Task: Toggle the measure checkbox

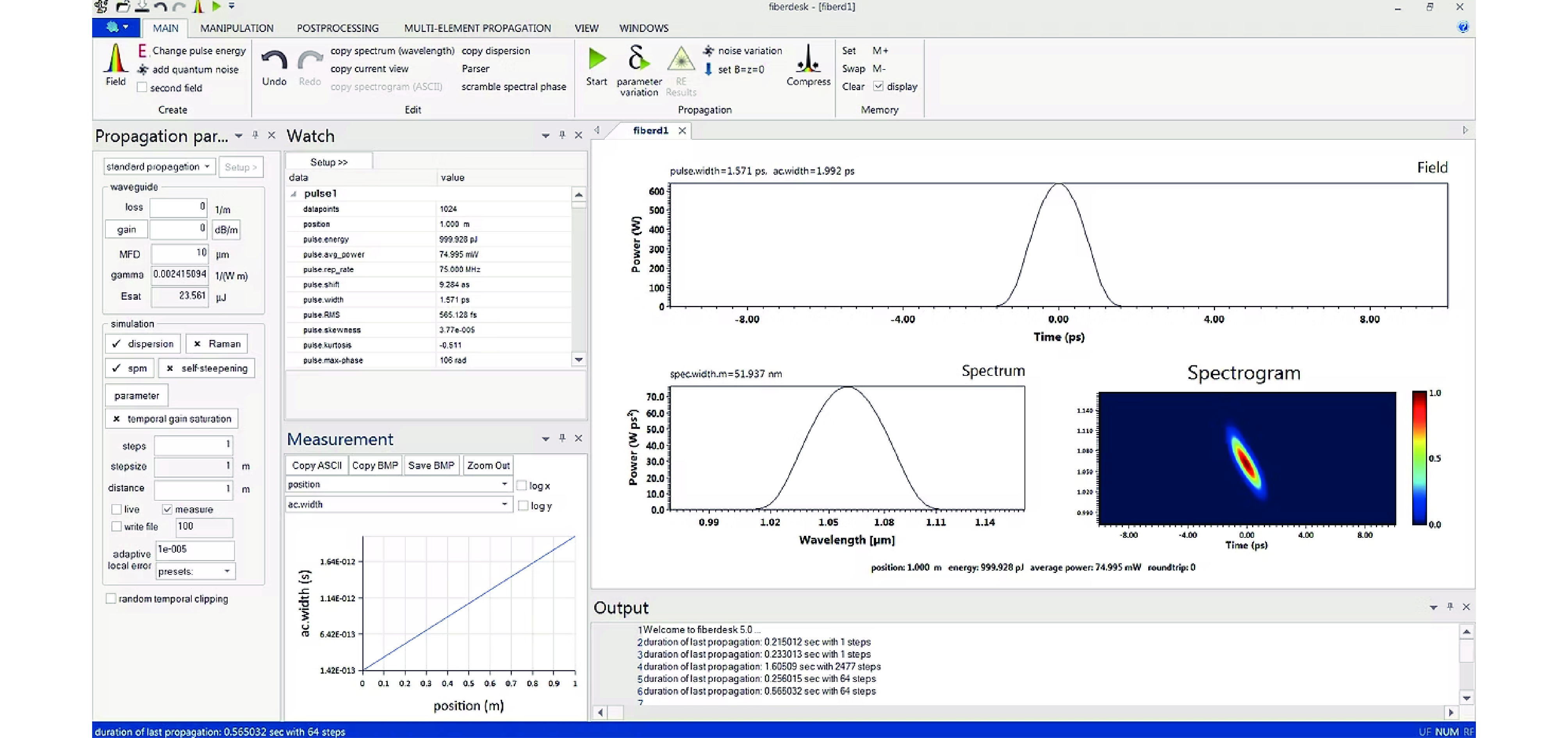Action: (x=167, y=509)
